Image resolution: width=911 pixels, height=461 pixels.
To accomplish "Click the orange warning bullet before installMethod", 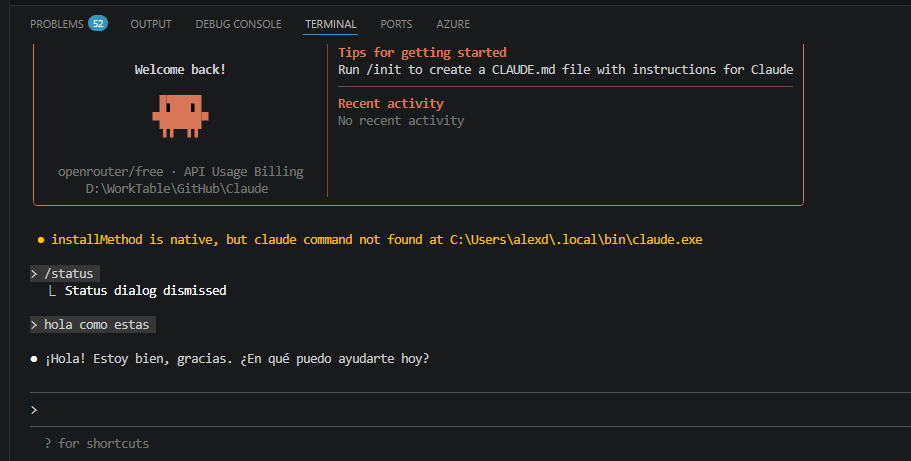I will 40,240.
